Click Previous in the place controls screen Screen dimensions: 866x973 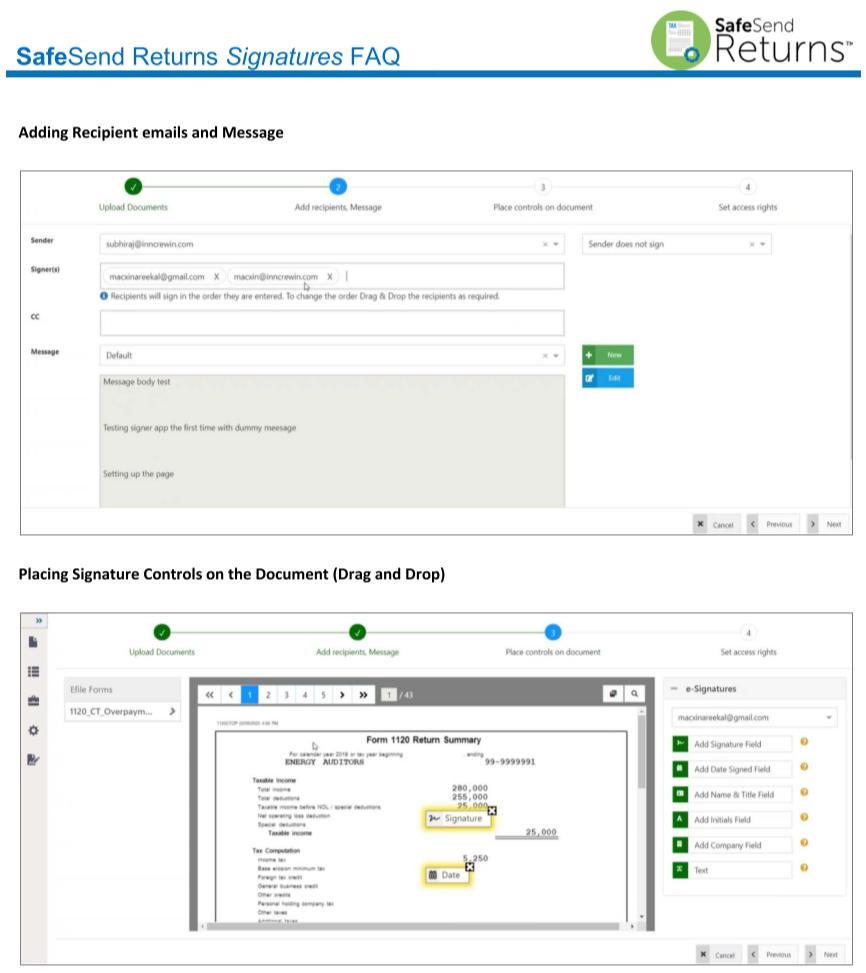click(x=772, y=954)
